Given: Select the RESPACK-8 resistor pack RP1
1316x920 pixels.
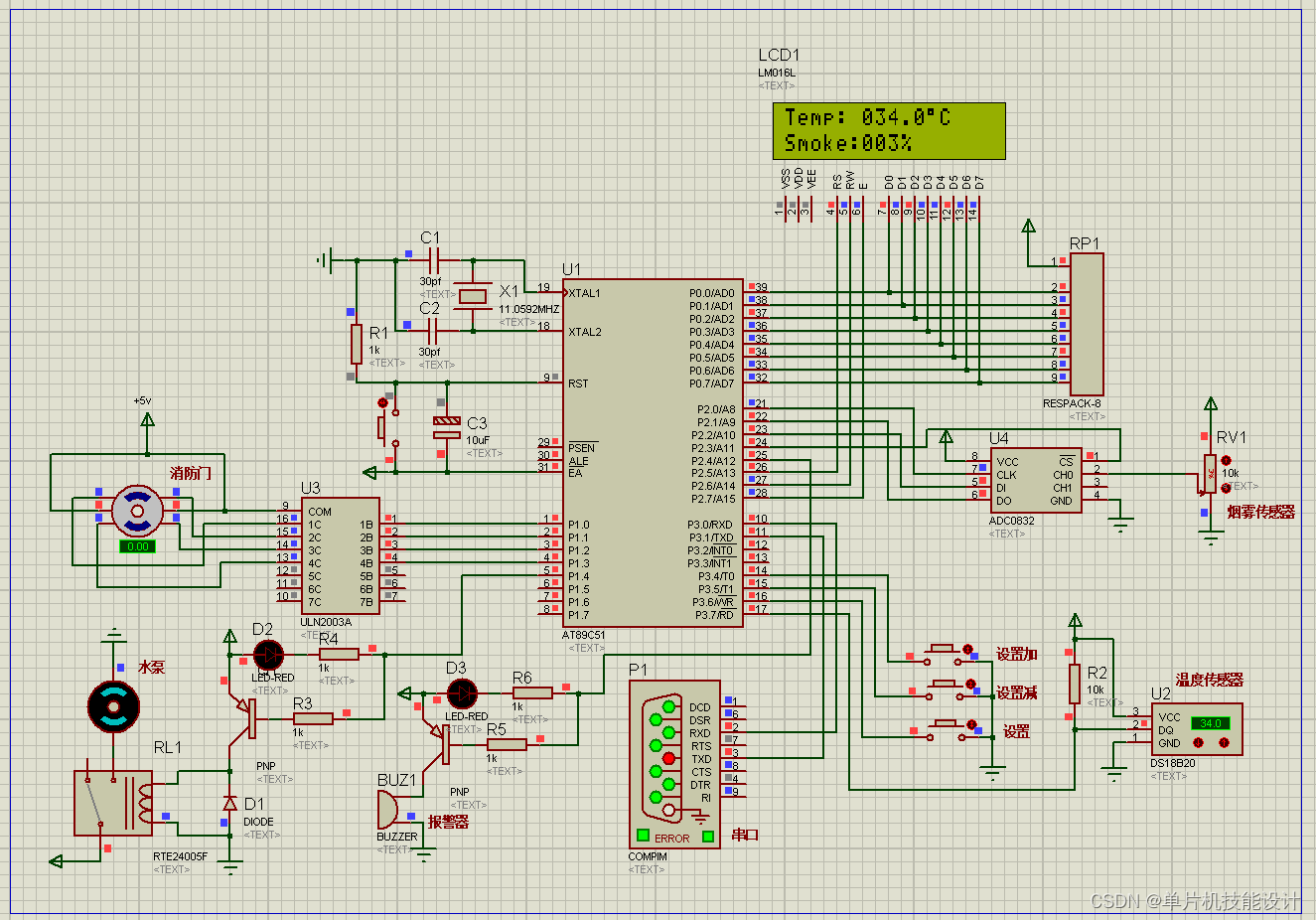Looking at the screenshot, I should click(x=1087, y=324).
